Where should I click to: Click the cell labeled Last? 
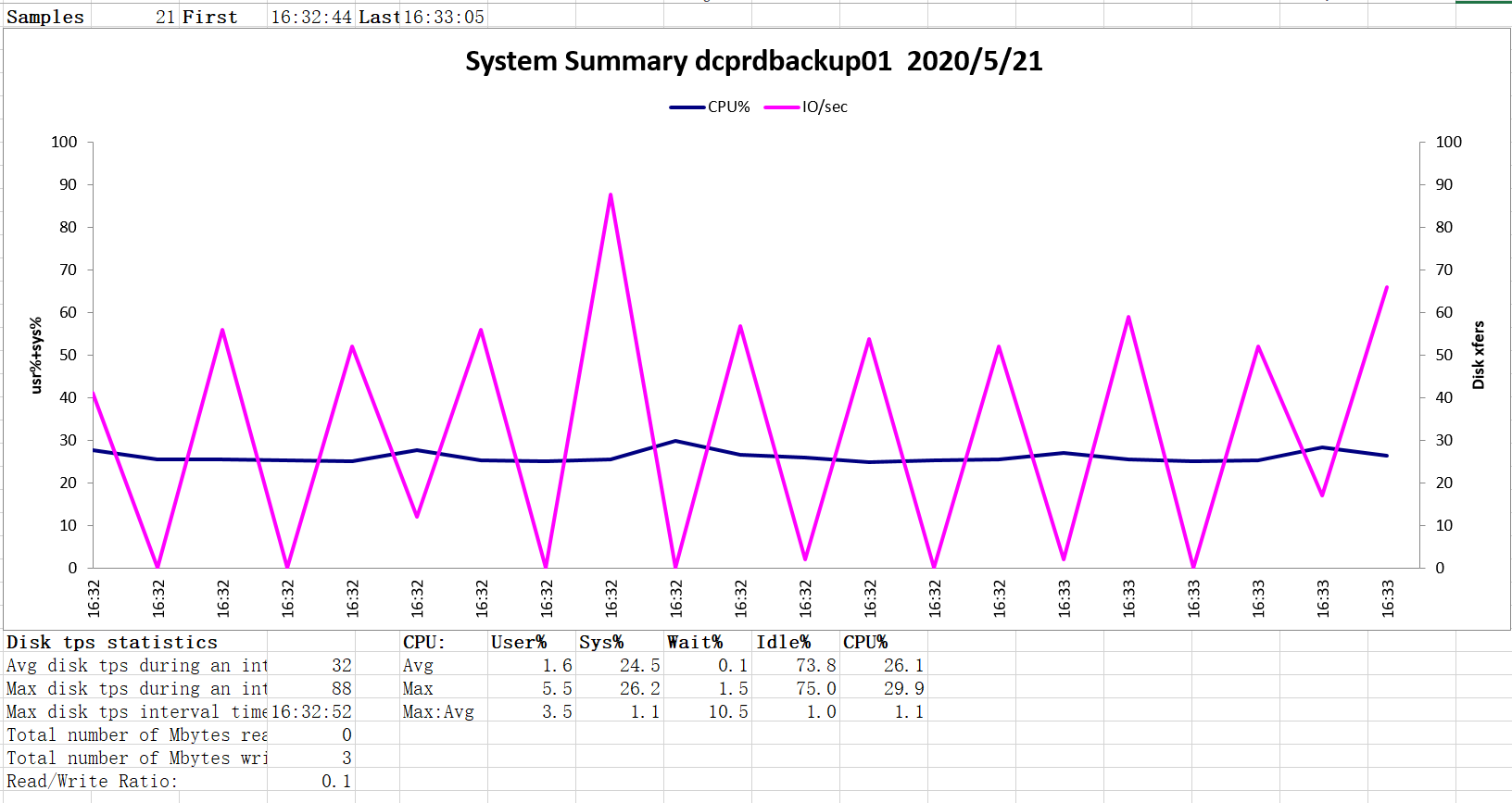378,17
